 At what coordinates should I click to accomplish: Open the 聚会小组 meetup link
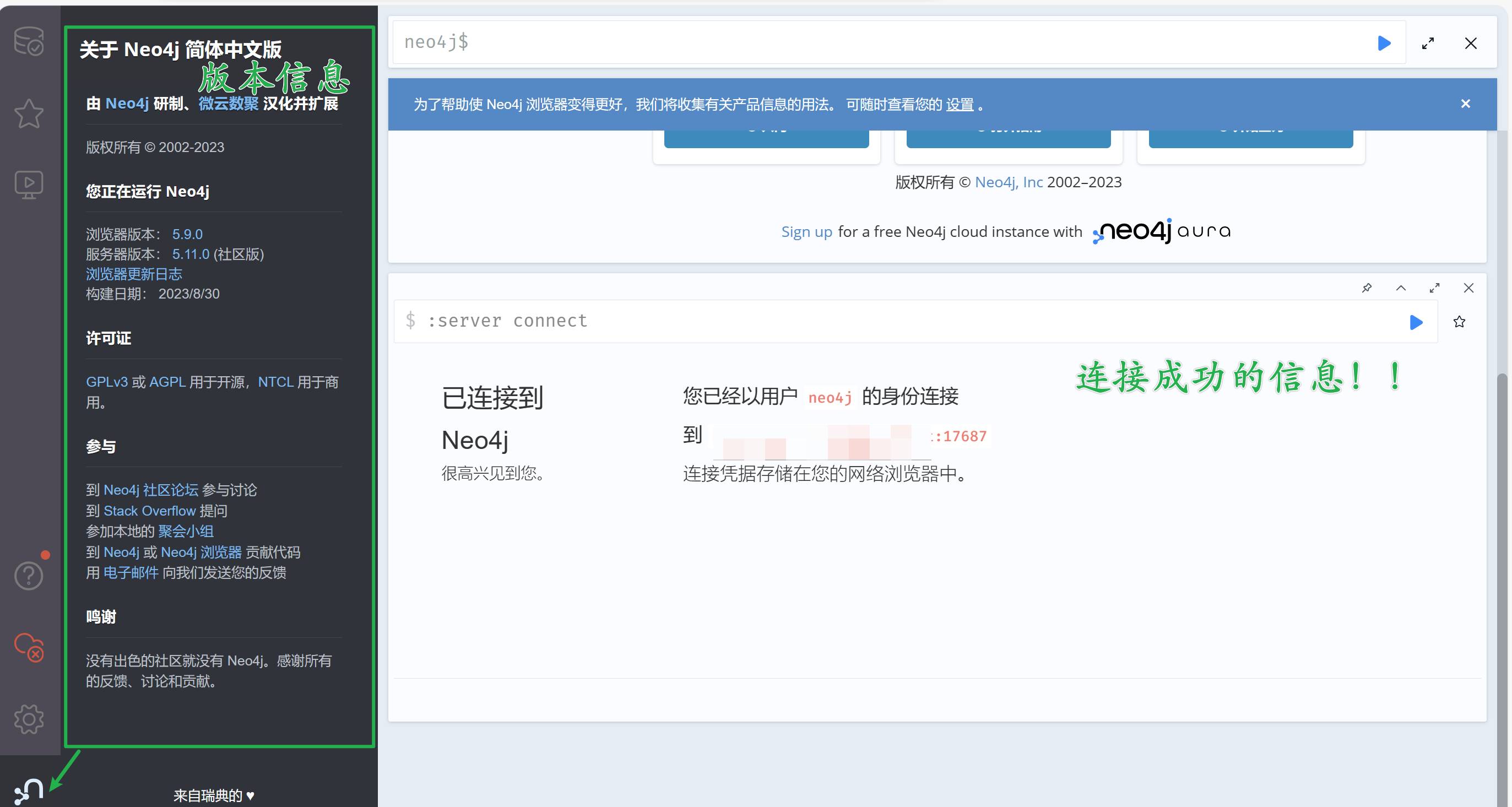tap(186, 531)
